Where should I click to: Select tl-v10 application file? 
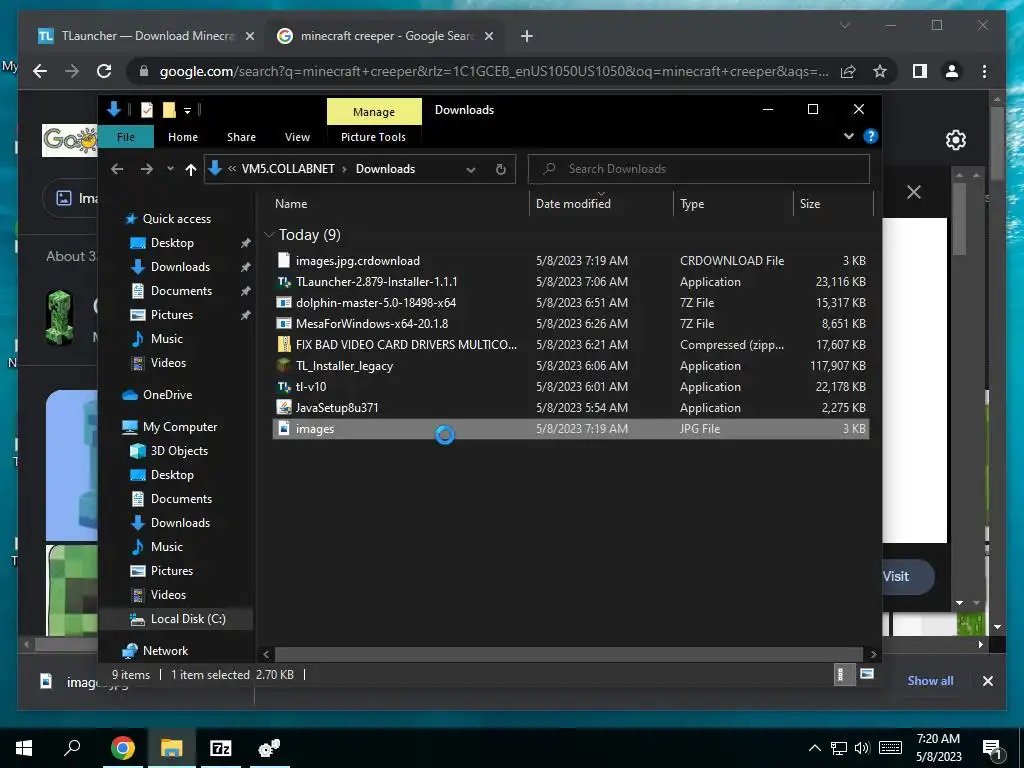[570, 387]
